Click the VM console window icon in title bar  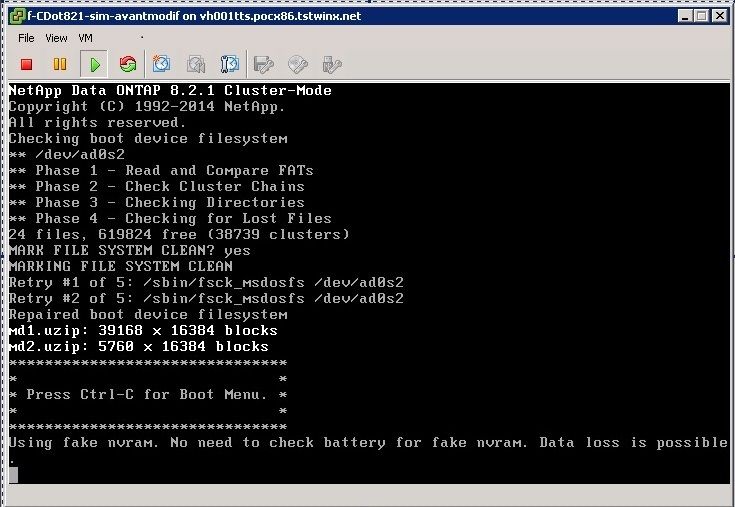pyautogui.click(x=18, y=16)
